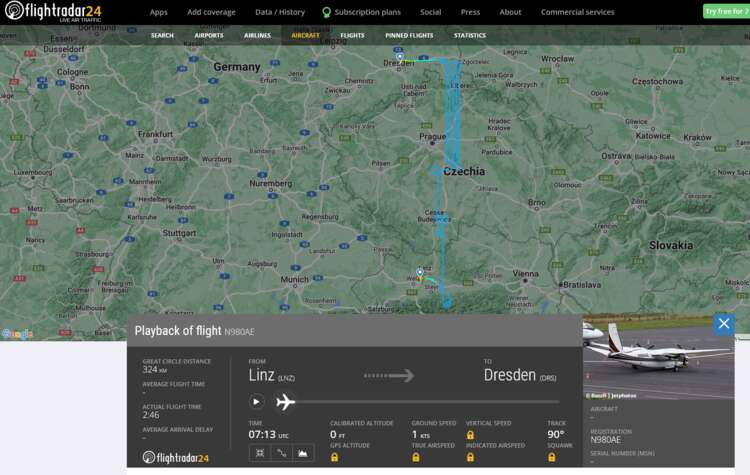Open the Subscription plans page

[367, 12]
